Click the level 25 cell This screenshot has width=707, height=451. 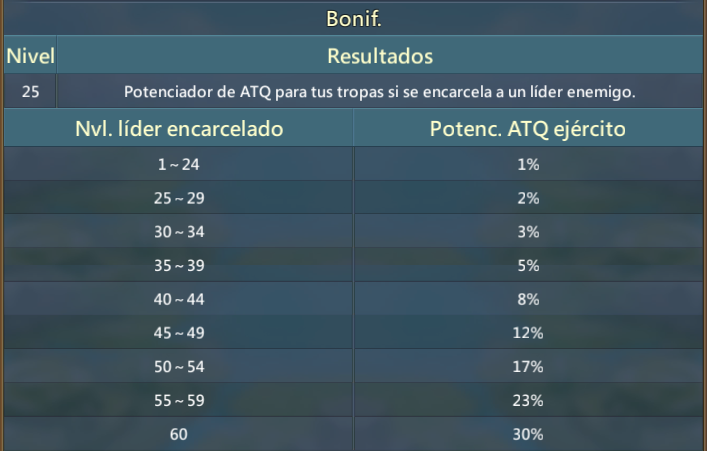pos(30,92)
